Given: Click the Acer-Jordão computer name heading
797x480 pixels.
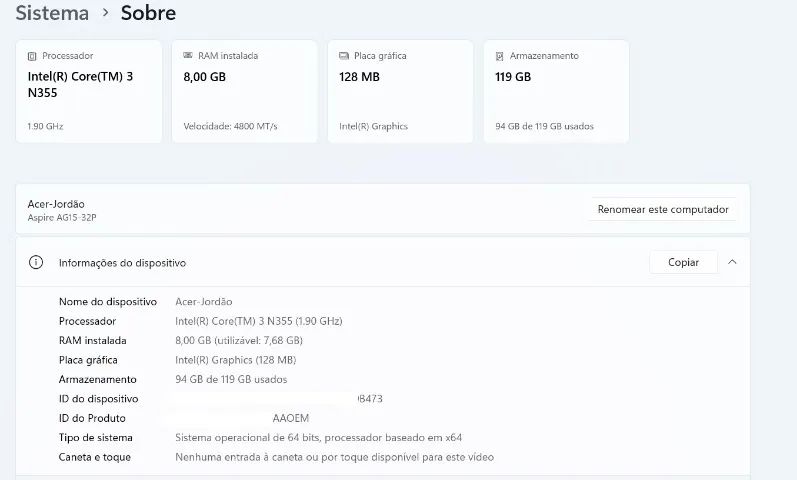Looking at the screenshot, I should [56, 204].
